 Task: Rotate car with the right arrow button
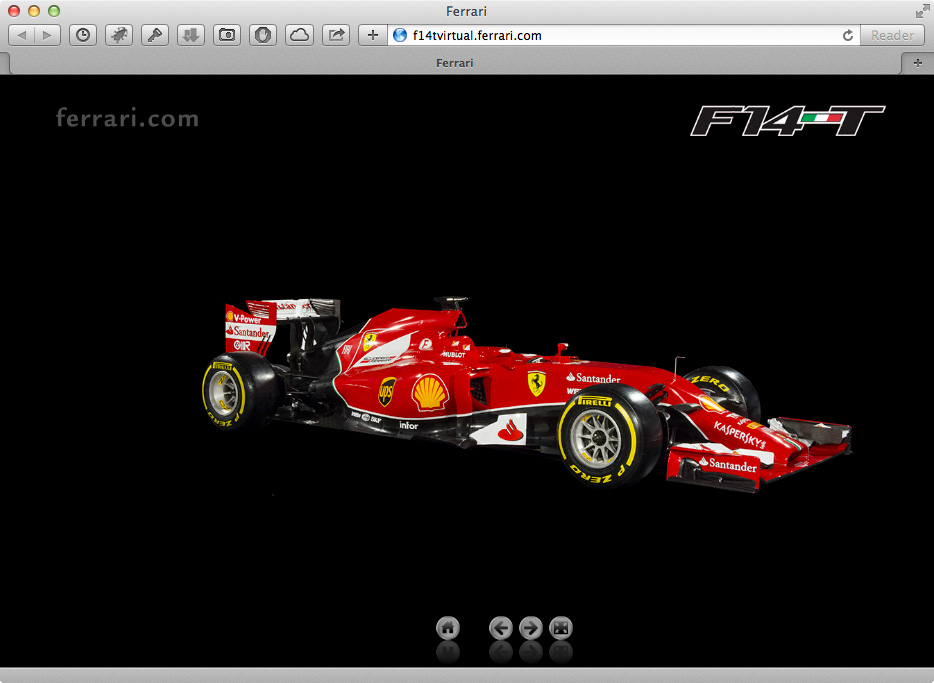point(530,628)
